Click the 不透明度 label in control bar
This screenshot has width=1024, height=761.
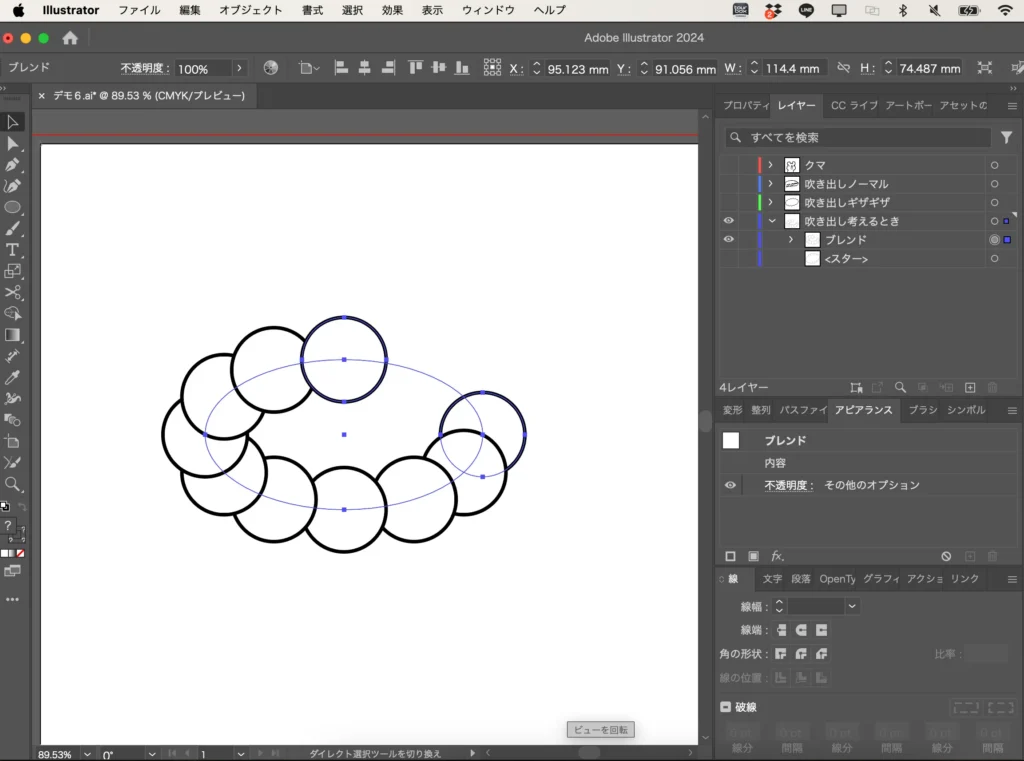point(145,69)
